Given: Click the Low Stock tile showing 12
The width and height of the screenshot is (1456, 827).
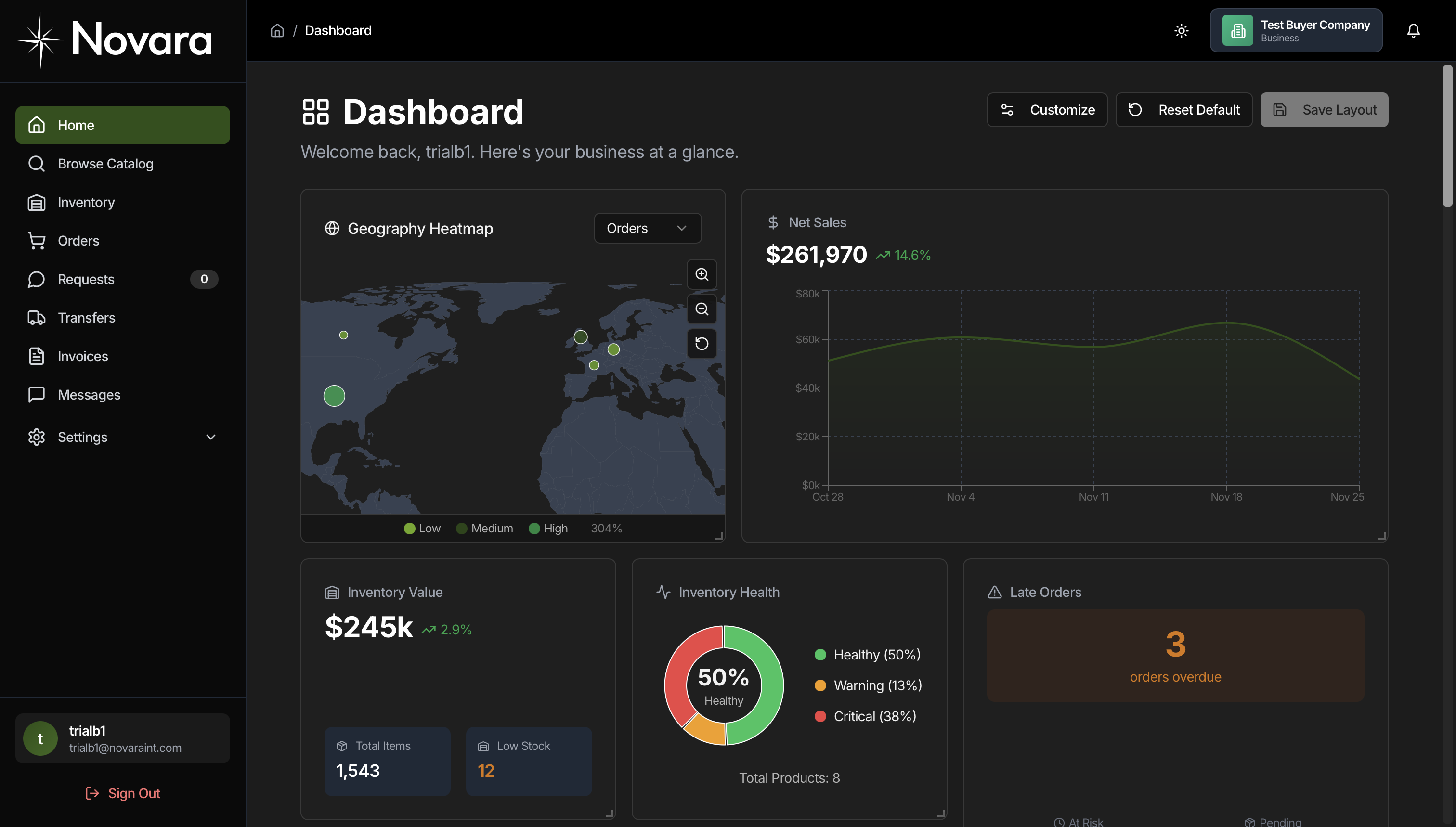Looking at the screenshot, I should (x=529, y=761).
